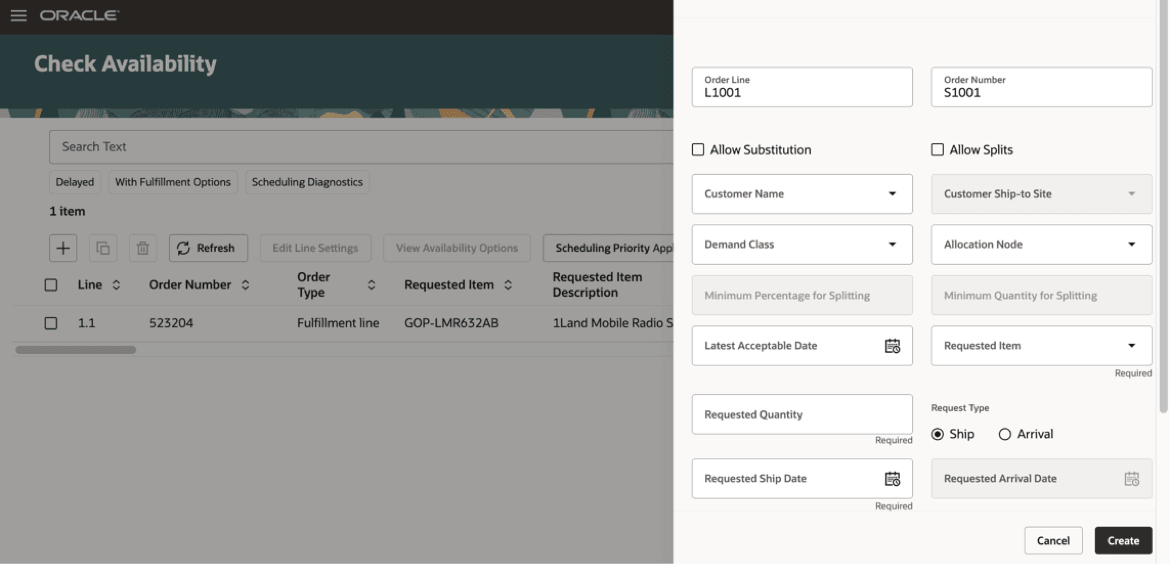The width and height of the screenshot is (1170, 565).
Task: Select all rows header checkbox
Action: coord(51,284)
